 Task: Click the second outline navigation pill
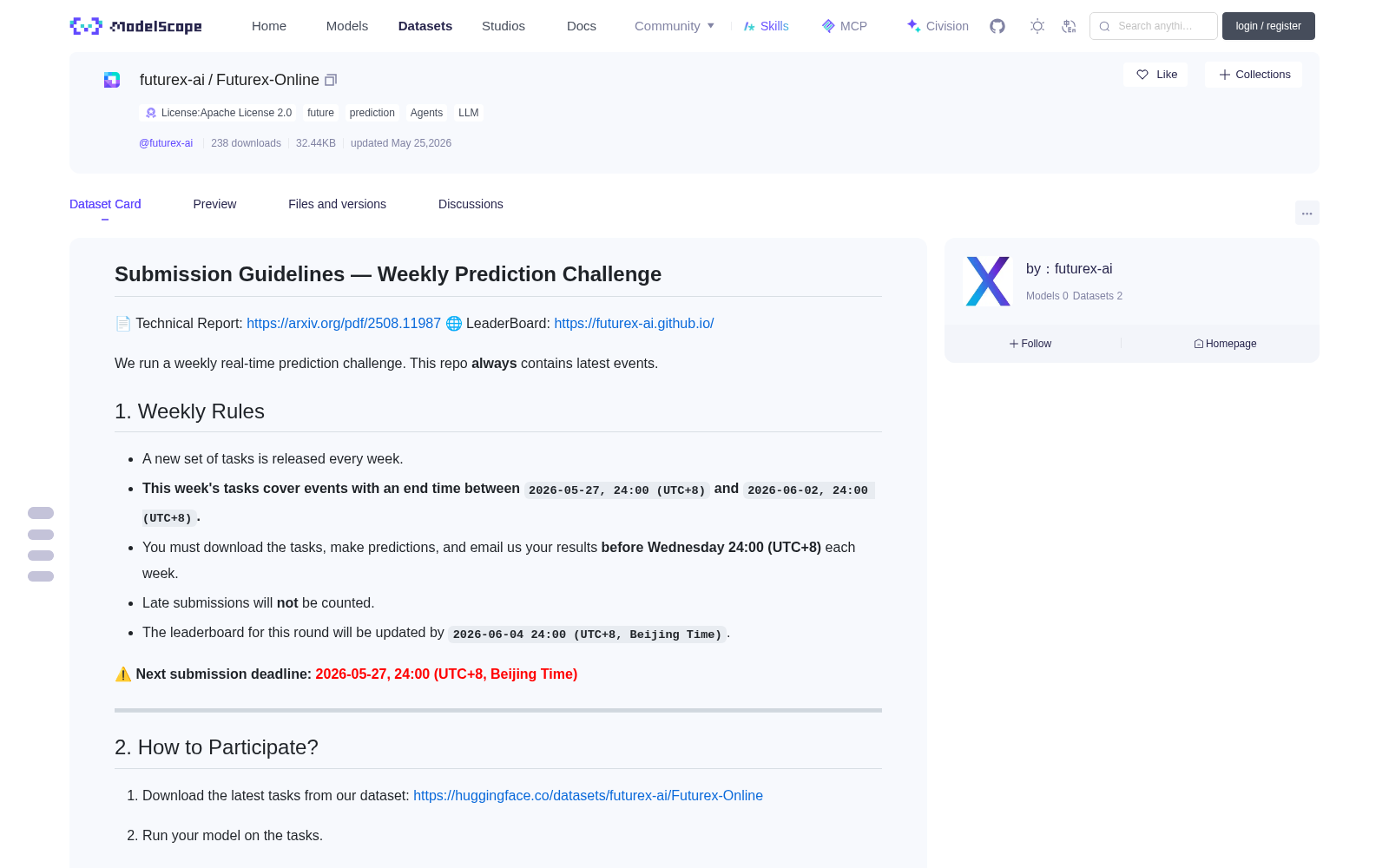pos(41,535)
